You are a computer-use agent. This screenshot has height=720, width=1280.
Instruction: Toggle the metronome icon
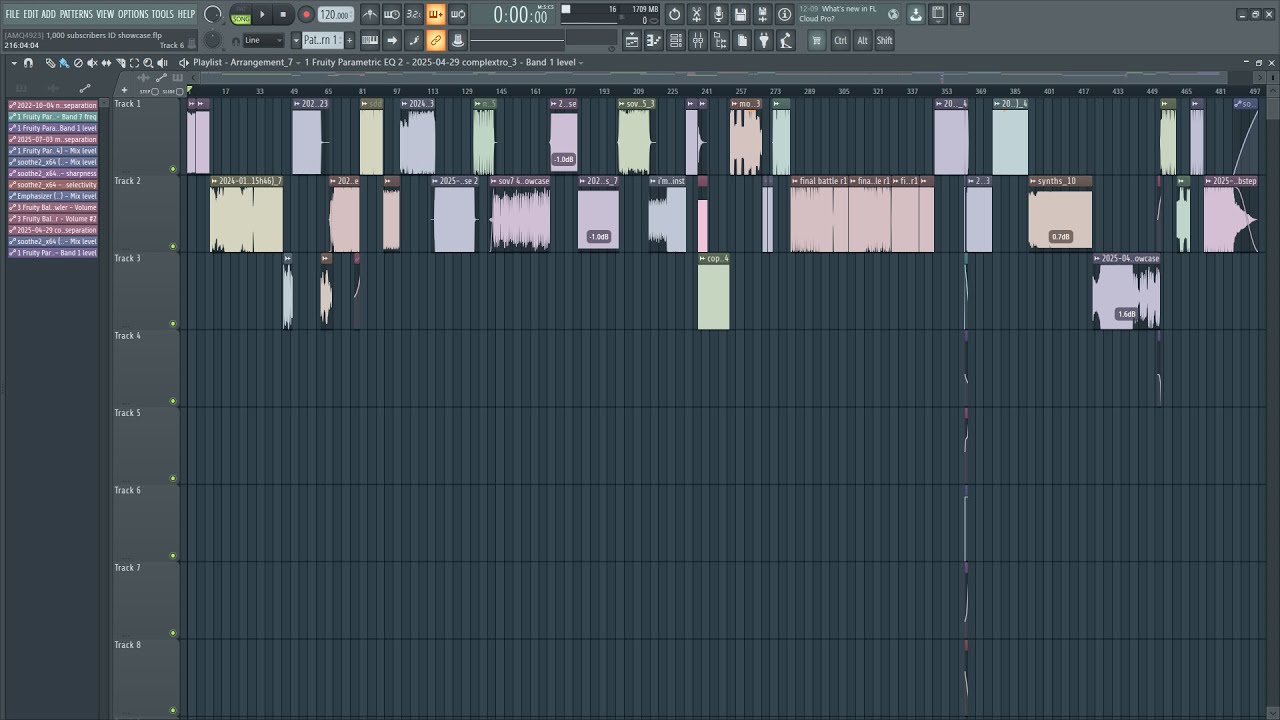point(370,14)
